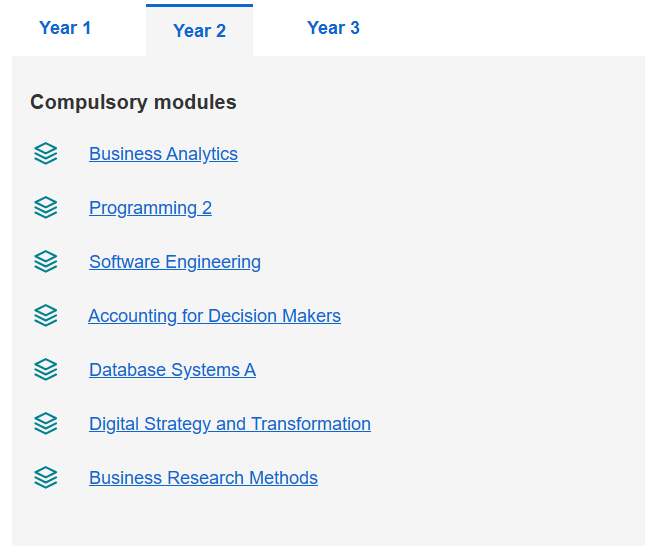Switch to the Year 1 tab

(x=65, y=28)
